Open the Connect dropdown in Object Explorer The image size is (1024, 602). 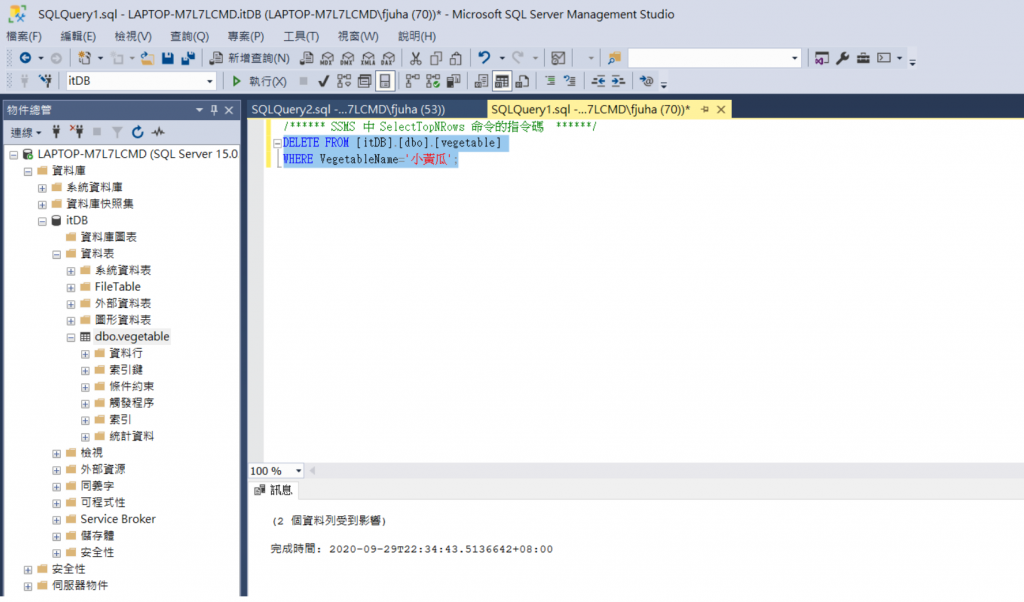(x=26, y=133)
